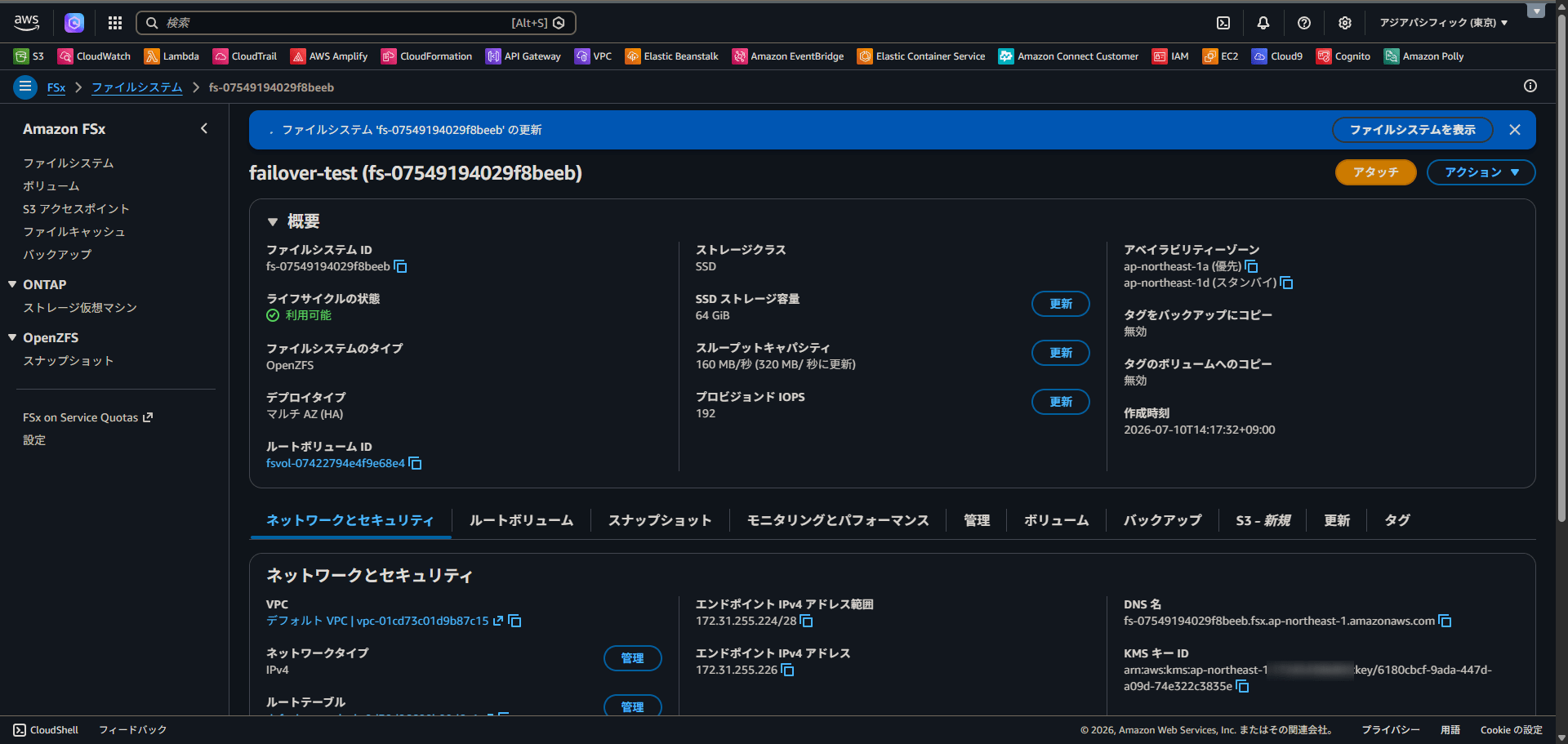
Task: Collapse the ONTAP group in sidebar
Action: [x=12, y=284]
